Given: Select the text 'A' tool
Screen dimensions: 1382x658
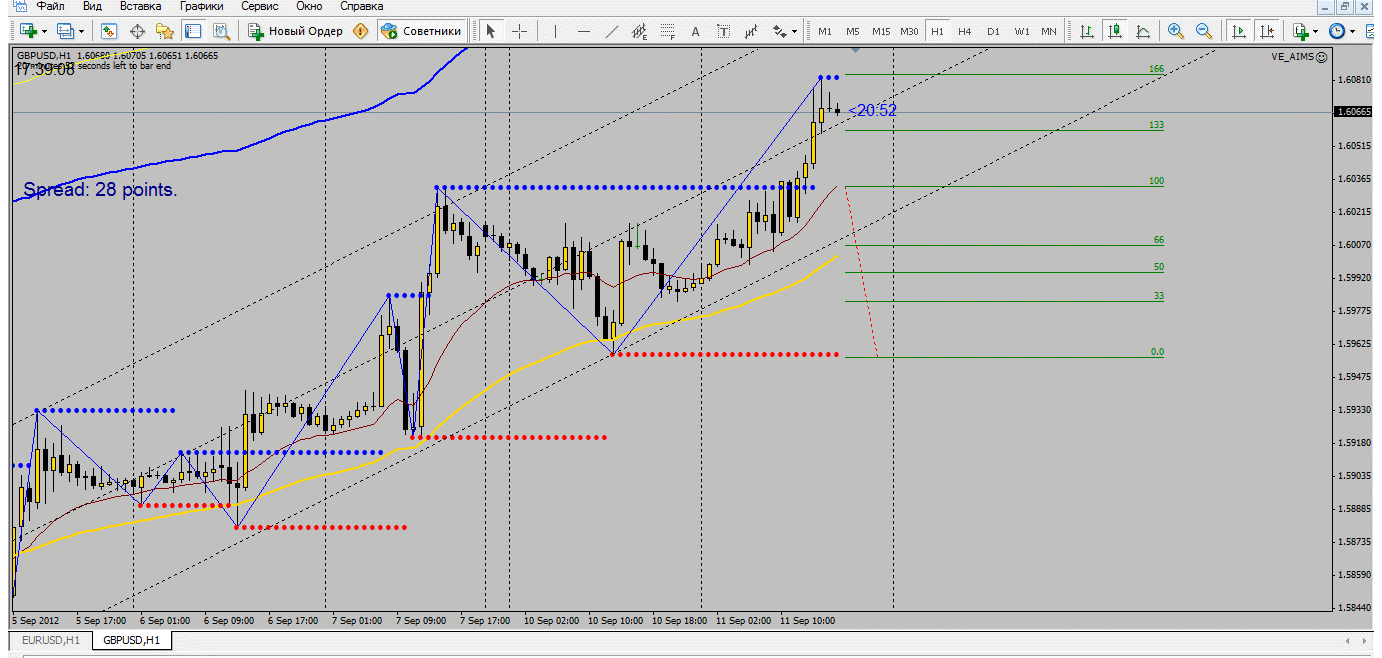Looking at the screenshot, I should click(x=696, y=31).
